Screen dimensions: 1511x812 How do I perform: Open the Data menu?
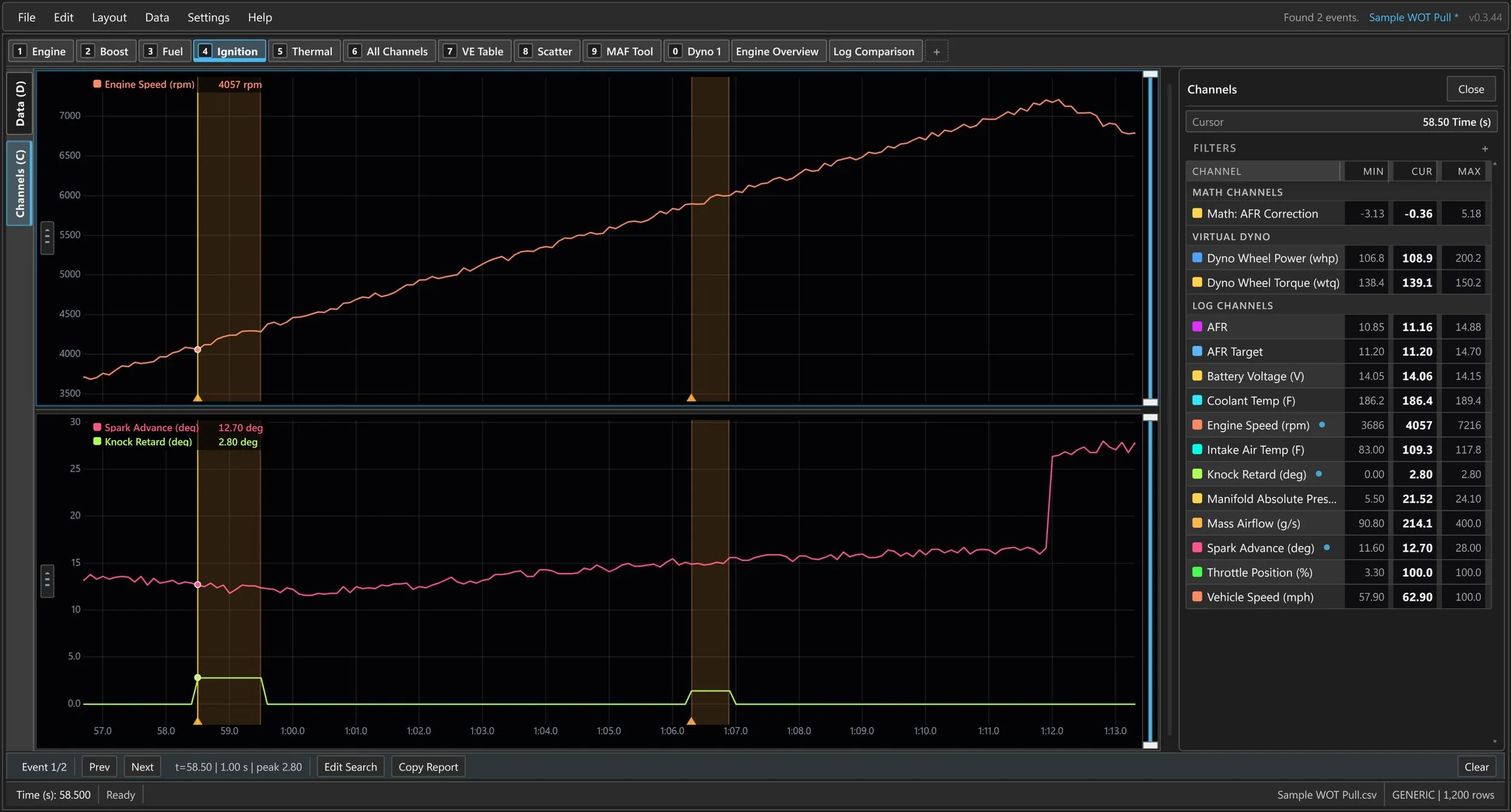click(x=157, y=18)
